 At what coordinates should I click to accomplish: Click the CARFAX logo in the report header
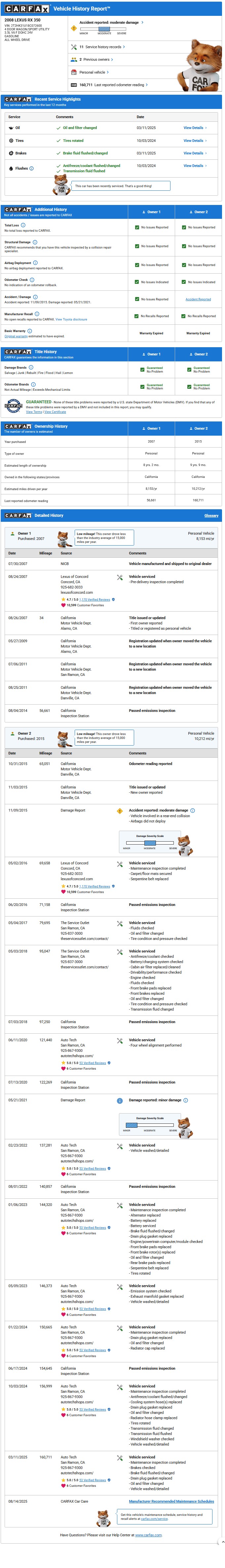point(27,9)
